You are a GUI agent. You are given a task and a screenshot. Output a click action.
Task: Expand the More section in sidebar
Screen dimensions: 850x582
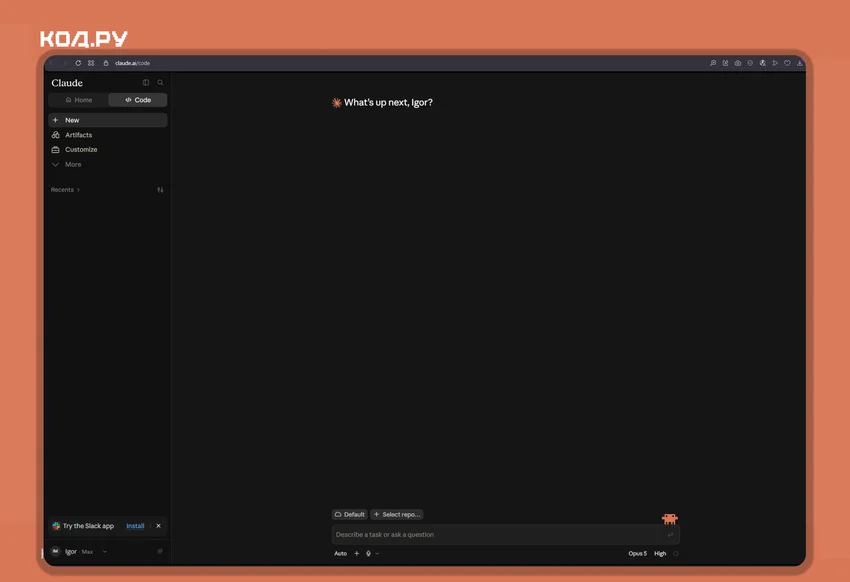pyautogui.click(x=107, y=164)
